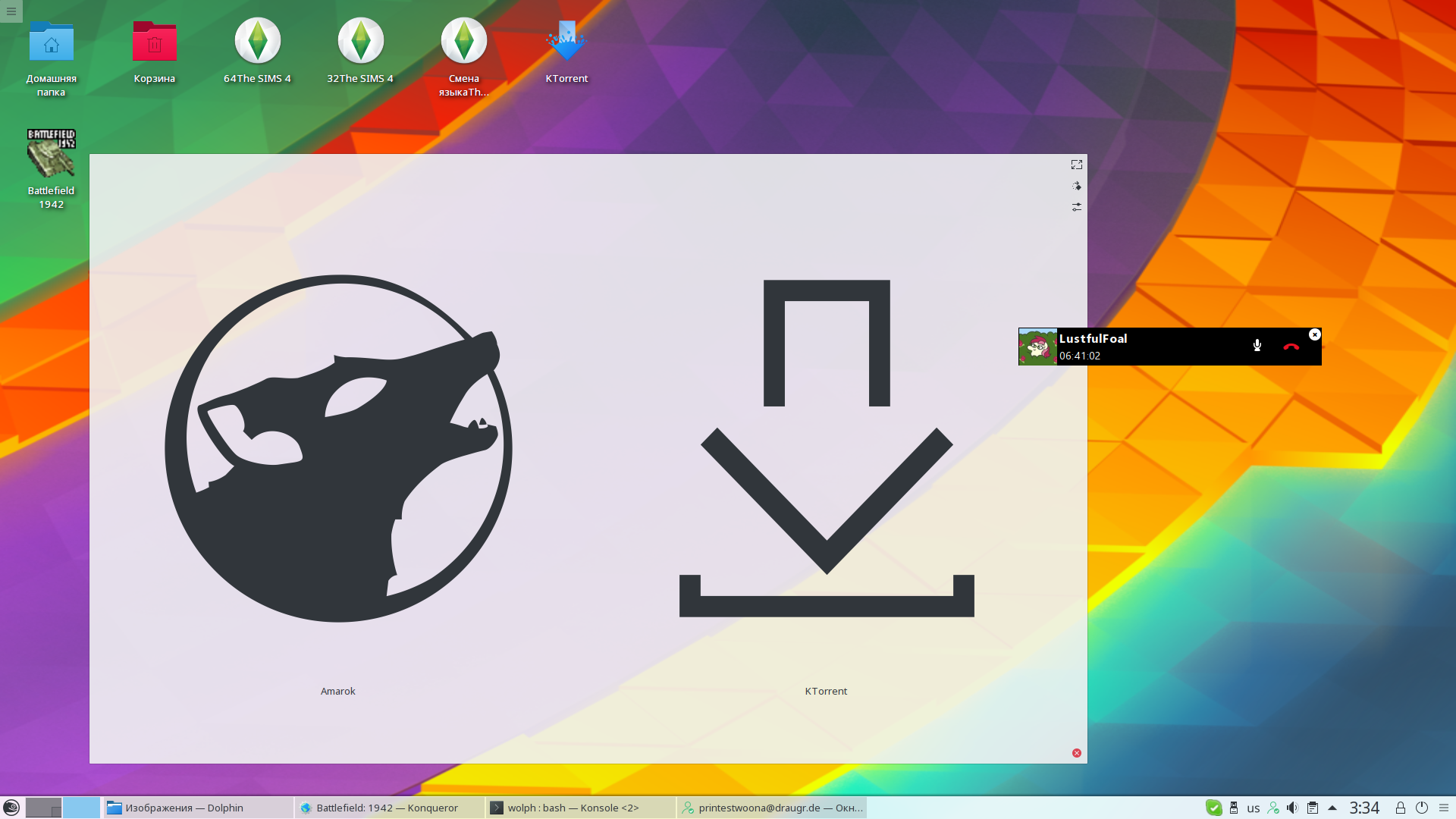
Task: Open the panel settings hamburger icon
Action: click(1444, 808)
